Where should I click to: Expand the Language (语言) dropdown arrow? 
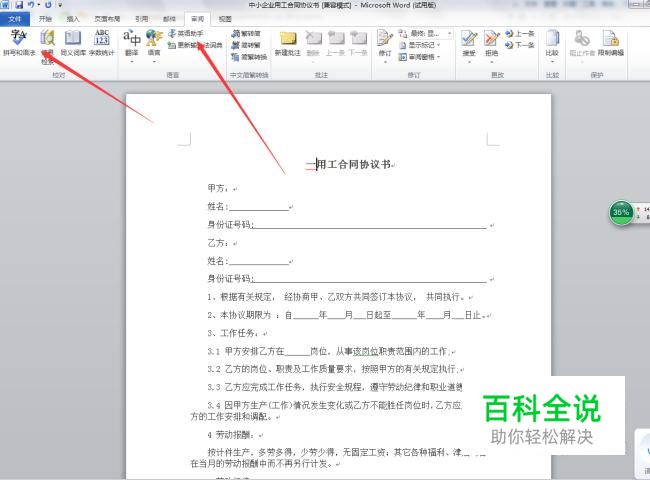click(154, 61)
